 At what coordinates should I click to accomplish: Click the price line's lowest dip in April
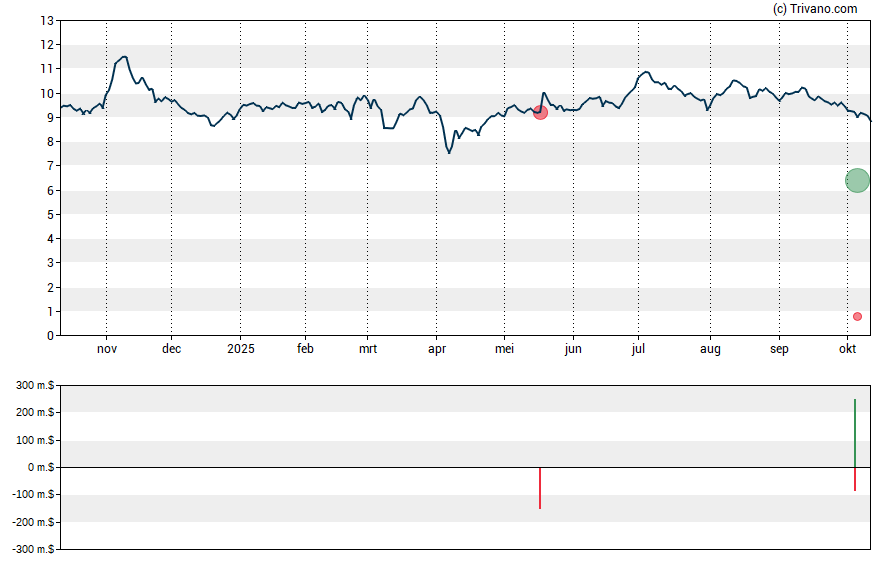[449, 152]
